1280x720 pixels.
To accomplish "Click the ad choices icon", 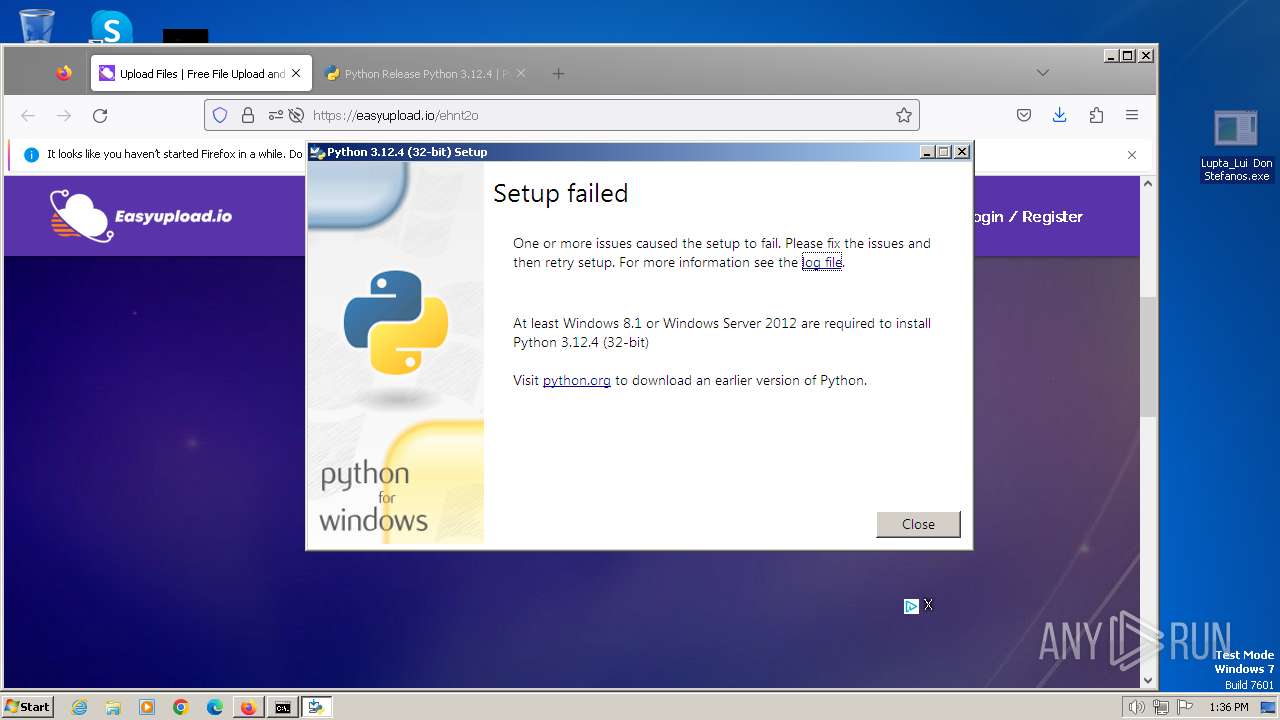I will (x=911, y=606).
